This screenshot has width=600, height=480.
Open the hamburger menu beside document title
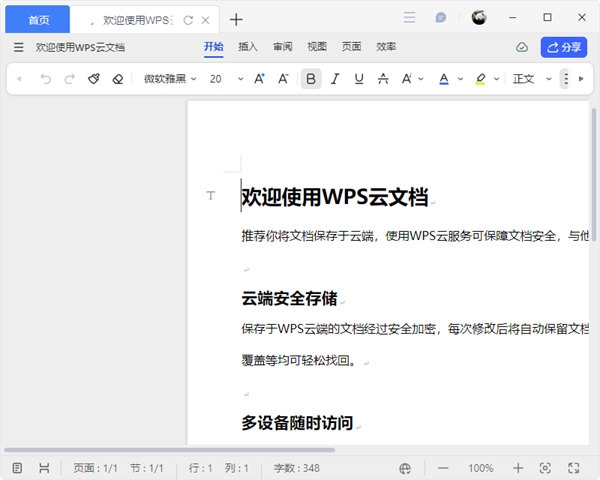(18, 47)
